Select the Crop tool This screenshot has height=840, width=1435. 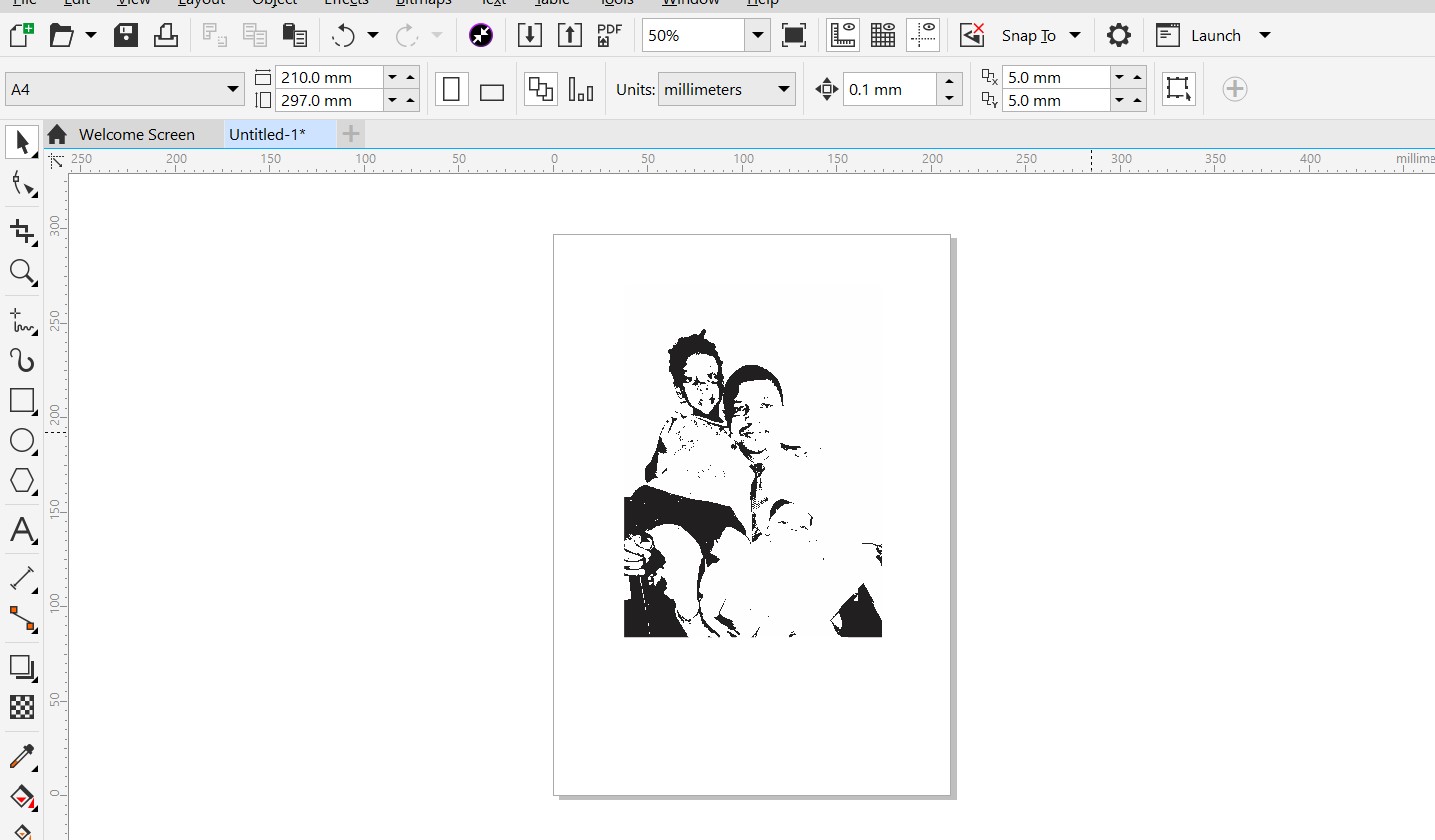[x=22, y=232]
